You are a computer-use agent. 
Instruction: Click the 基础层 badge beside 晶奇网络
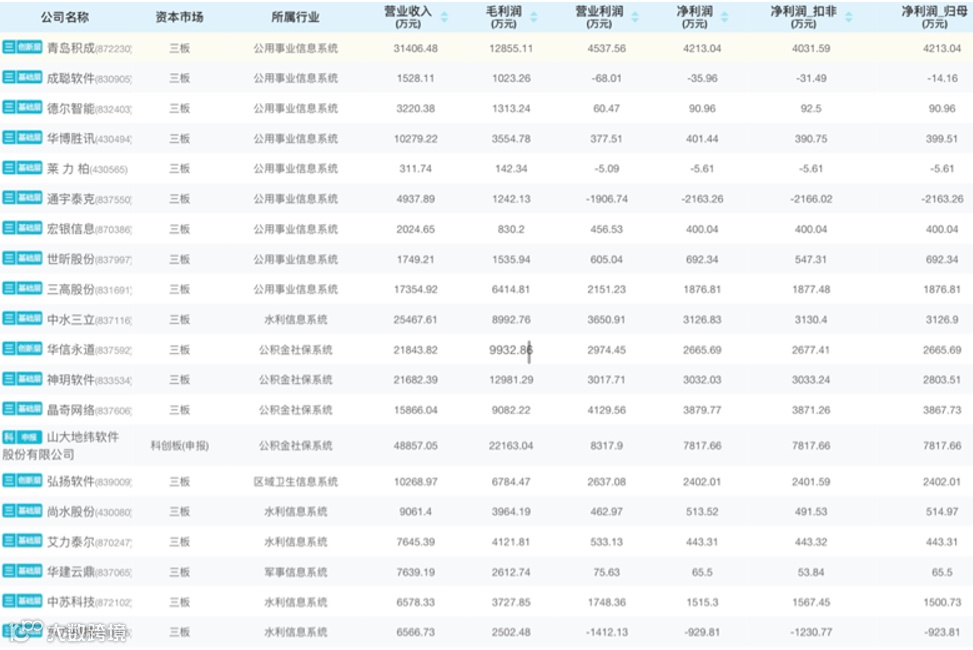(x=29, y=409)
